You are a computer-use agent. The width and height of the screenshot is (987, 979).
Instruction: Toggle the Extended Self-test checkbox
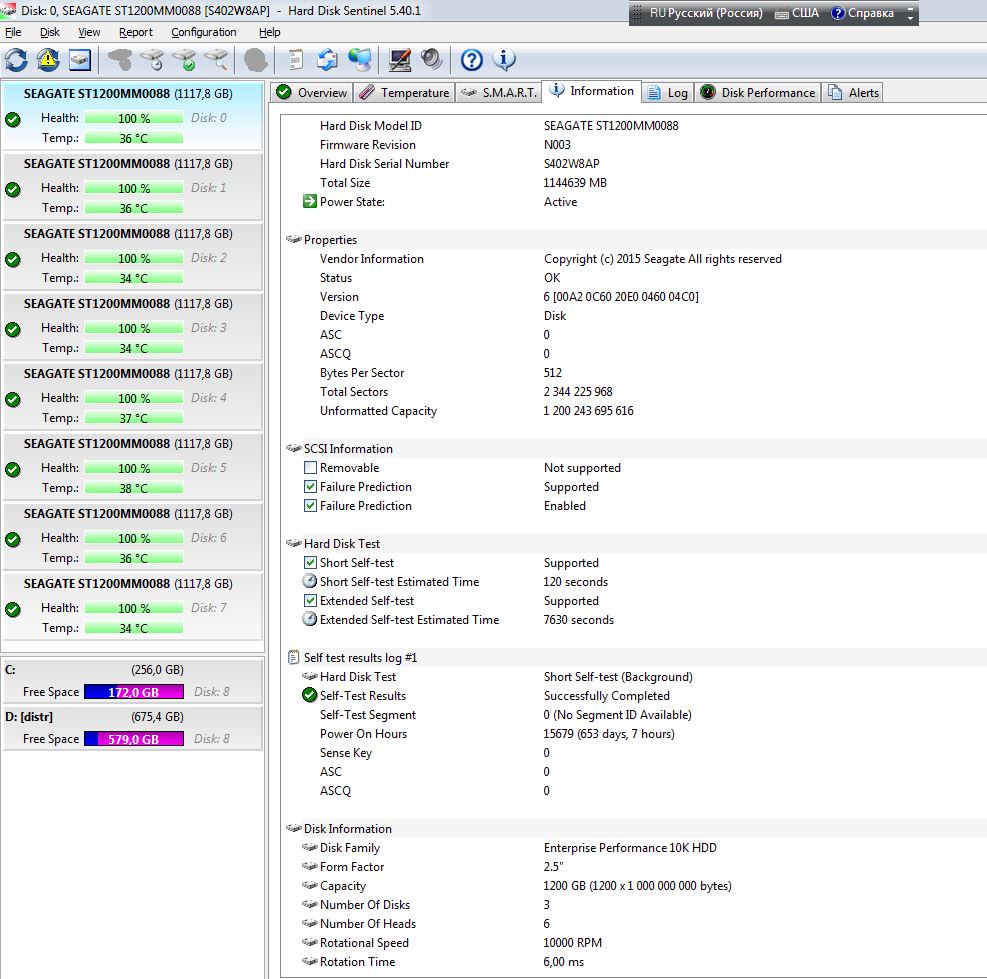click(310, 601)
